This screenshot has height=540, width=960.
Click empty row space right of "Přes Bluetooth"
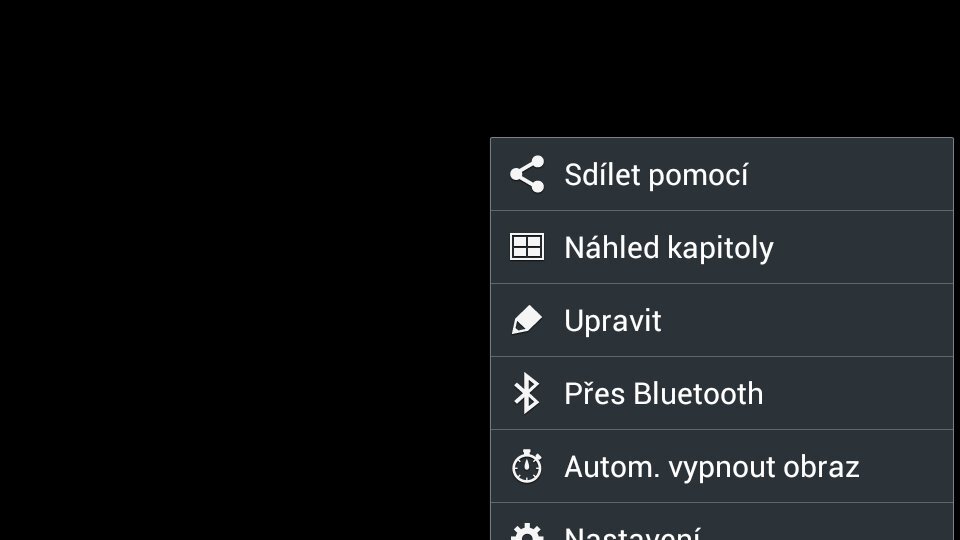860,394
